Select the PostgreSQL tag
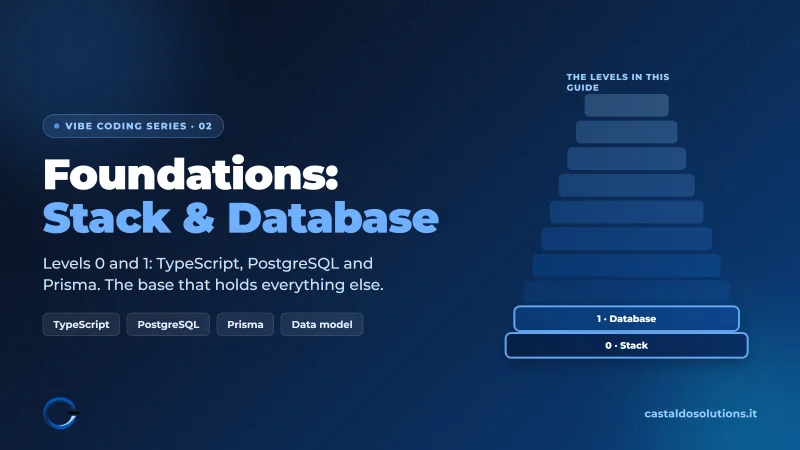Image resolution: width=800 pixels, height=450 pixels. coord(168,324)
